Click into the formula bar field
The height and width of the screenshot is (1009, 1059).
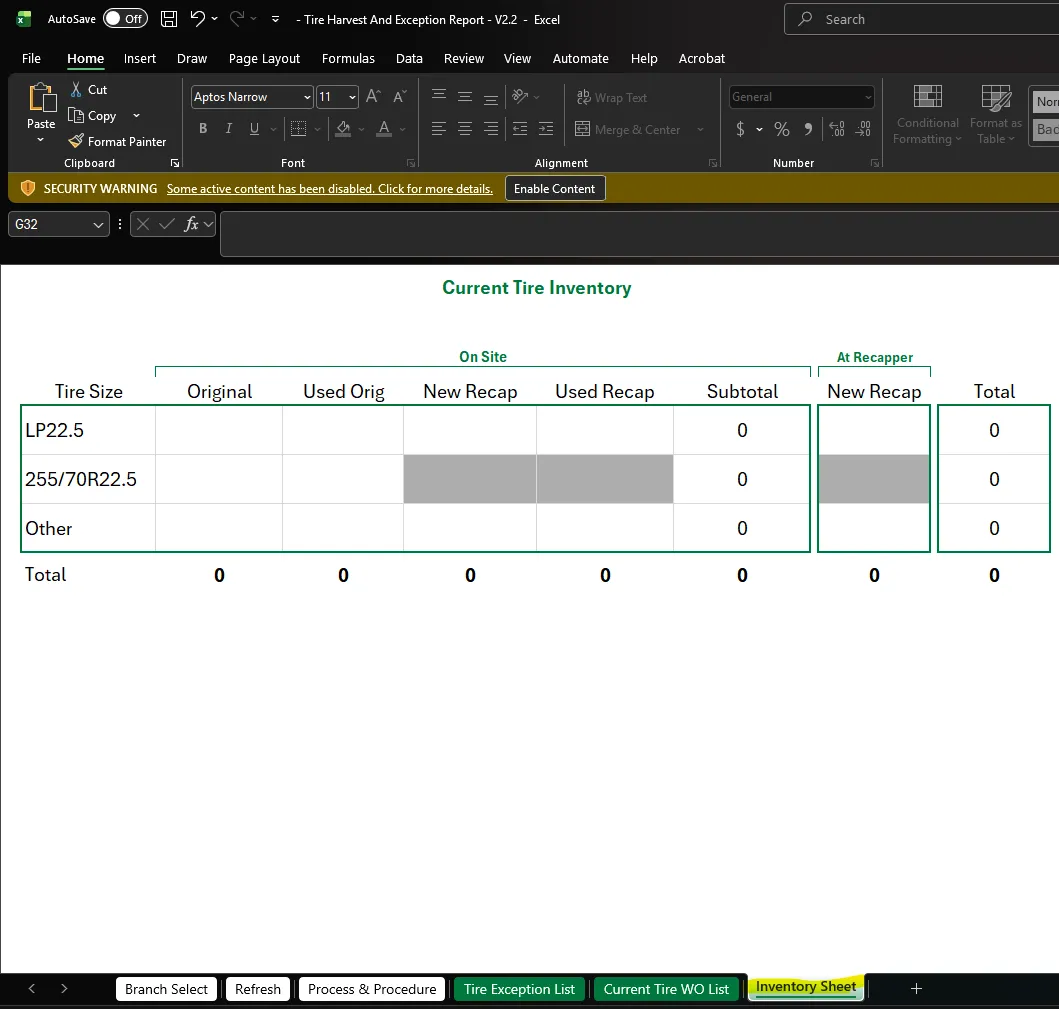click(639, 234)
